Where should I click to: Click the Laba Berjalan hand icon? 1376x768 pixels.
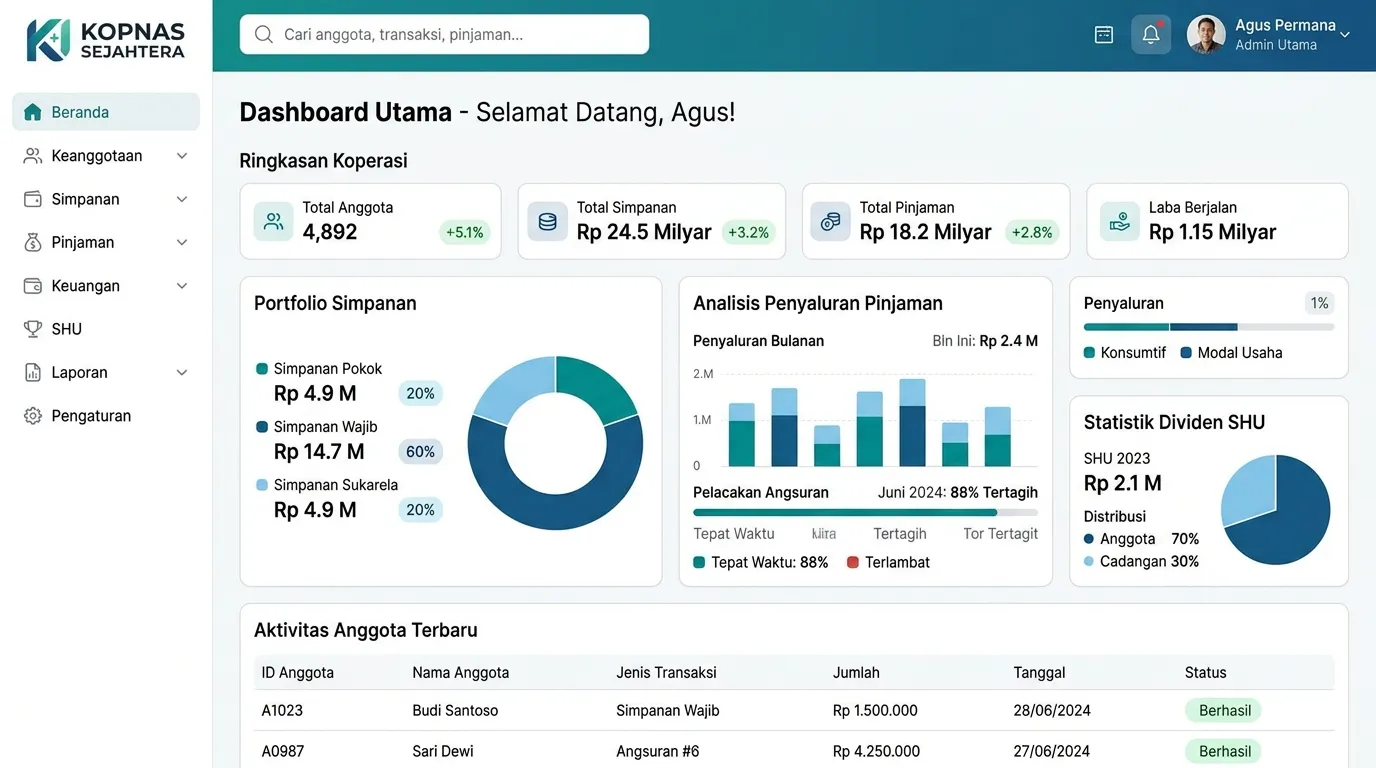[x=1120, y=222]
